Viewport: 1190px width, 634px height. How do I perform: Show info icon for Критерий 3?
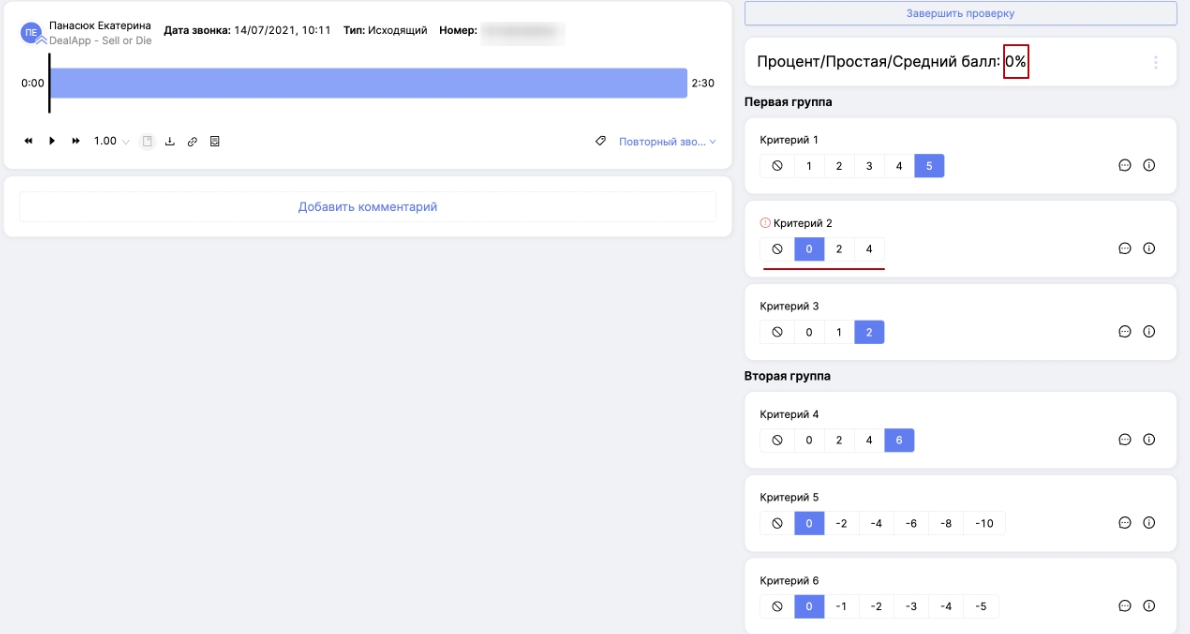[1149, 332]
